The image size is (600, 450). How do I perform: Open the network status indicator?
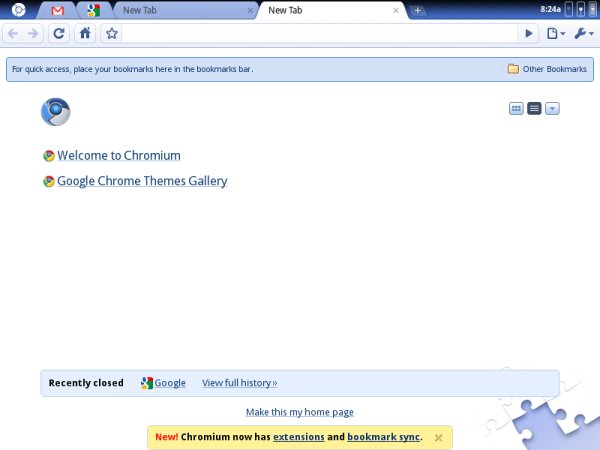(569, 10)
